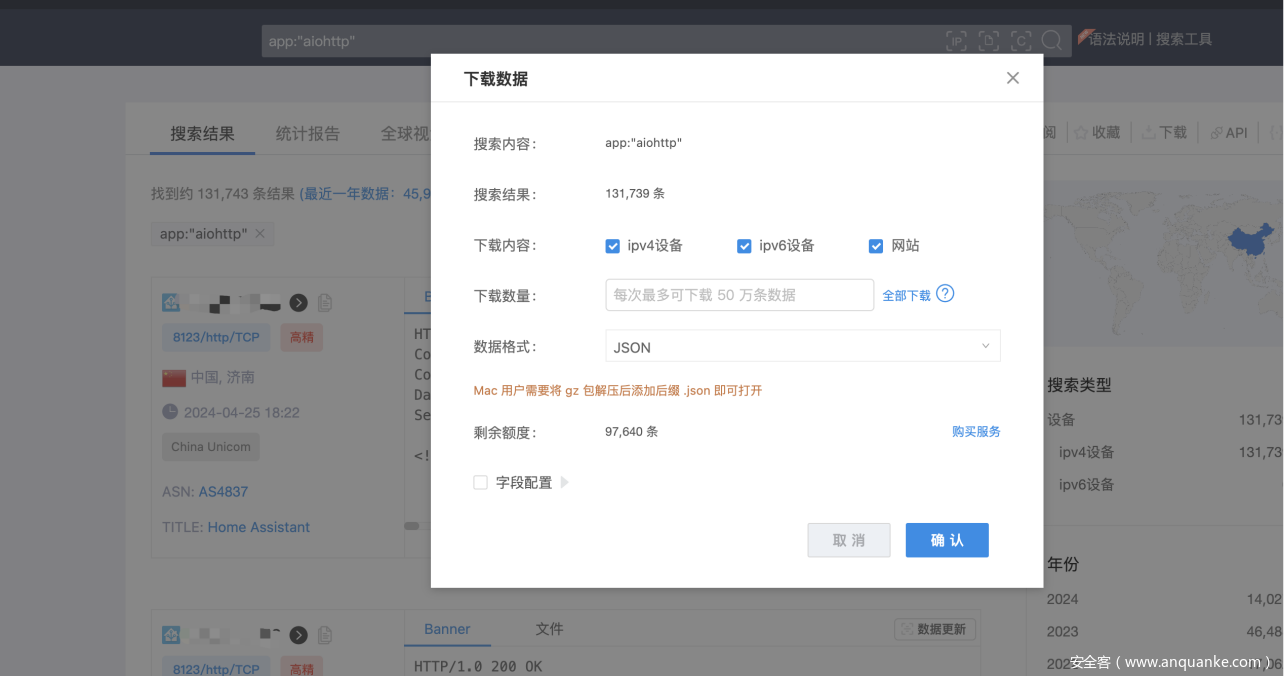Click the 购买服务 link
This screenshot has width=1286, height=681.
976,432
